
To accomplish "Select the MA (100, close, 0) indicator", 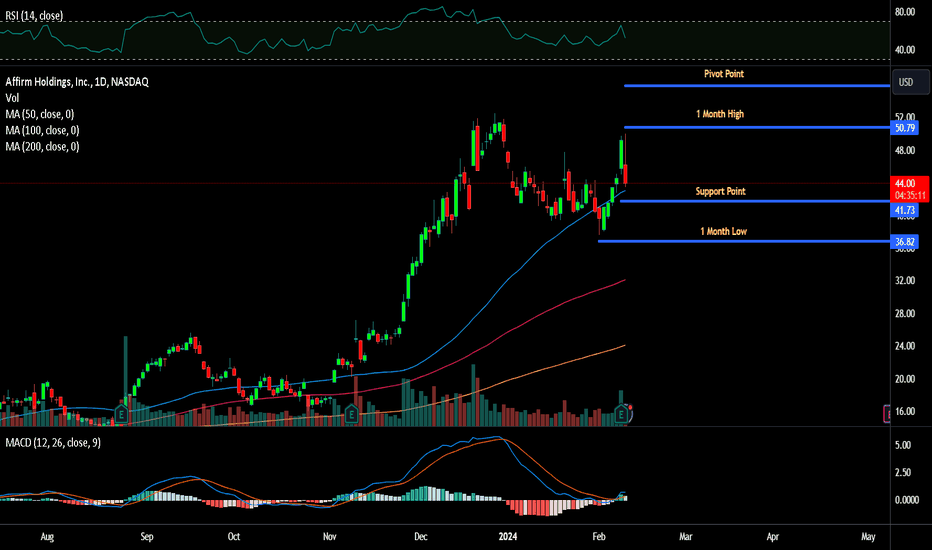I will click(42, 130).
